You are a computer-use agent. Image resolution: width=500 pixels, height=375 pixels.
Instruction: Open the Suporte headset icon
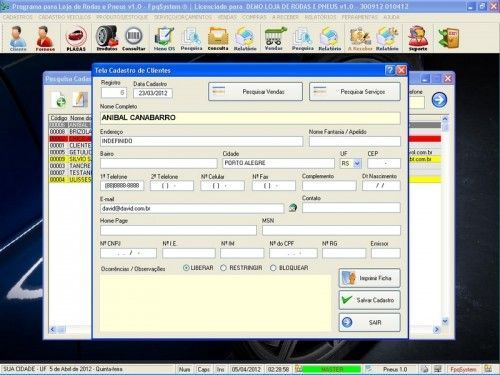(x=418, y=38)
